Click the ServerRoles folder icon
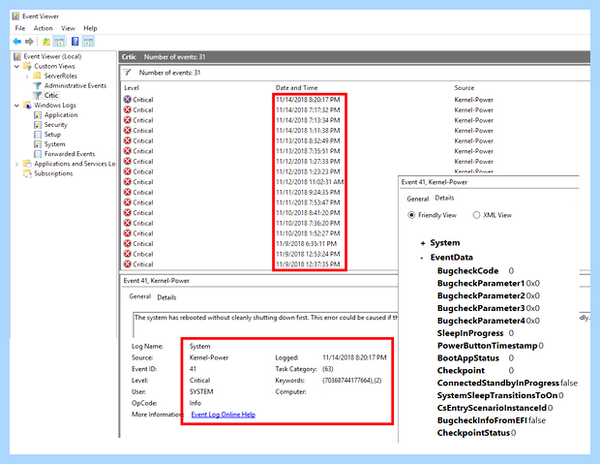 [x=37, y=76]
